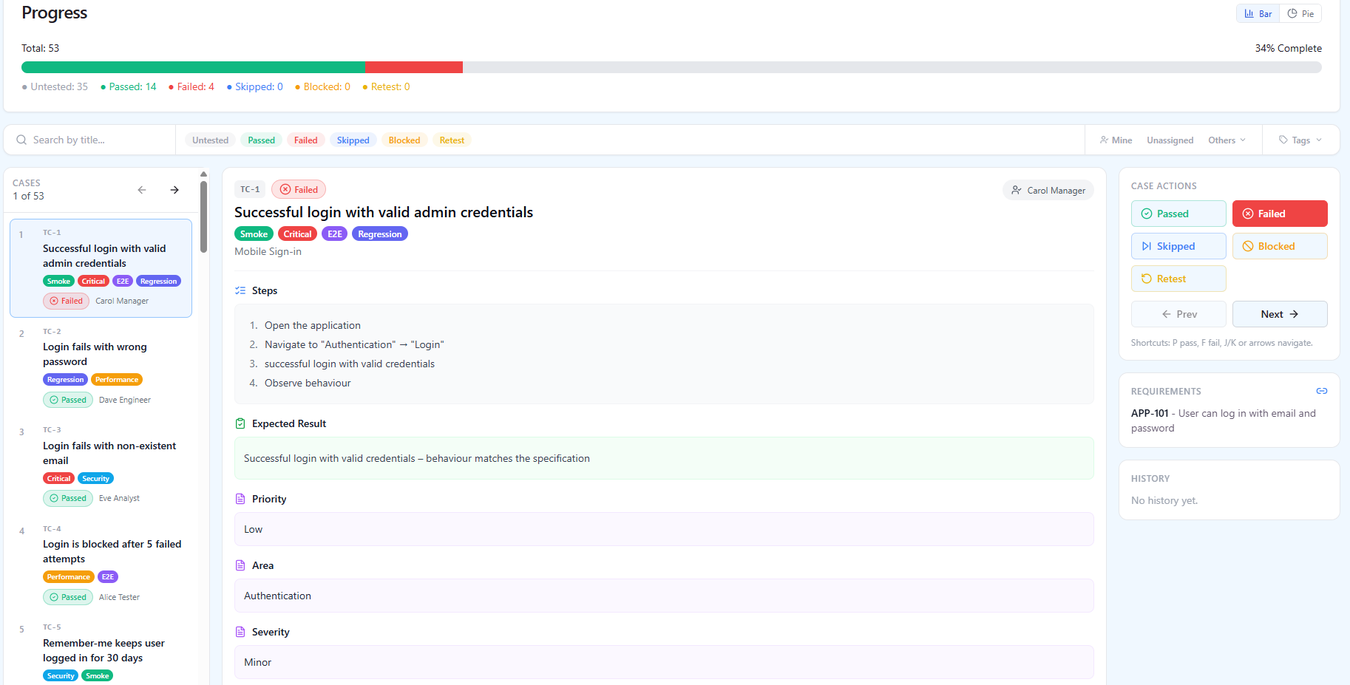Open case Remember-me keeps user logged in

click(x=101, y=651)
